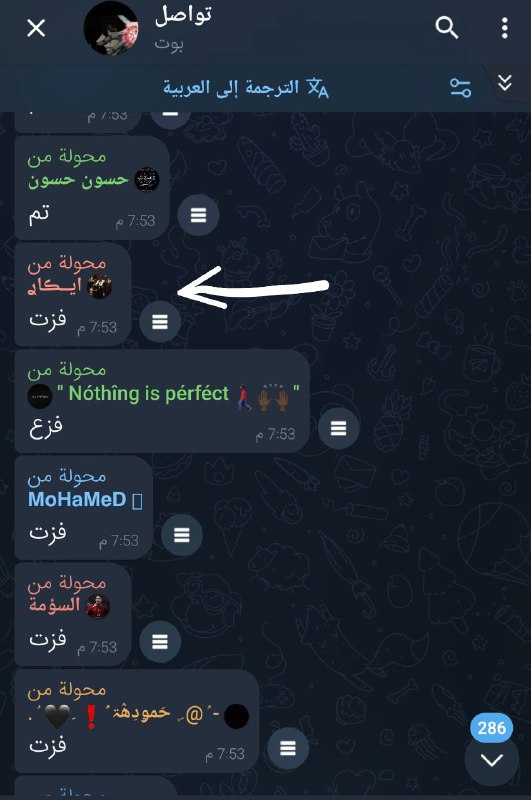Image resolution: width=531 pixels, height=800 pixels.
Task: Tap the Nothing is perfect sender name
Action: pyautogui.click(x=148, y=393)
